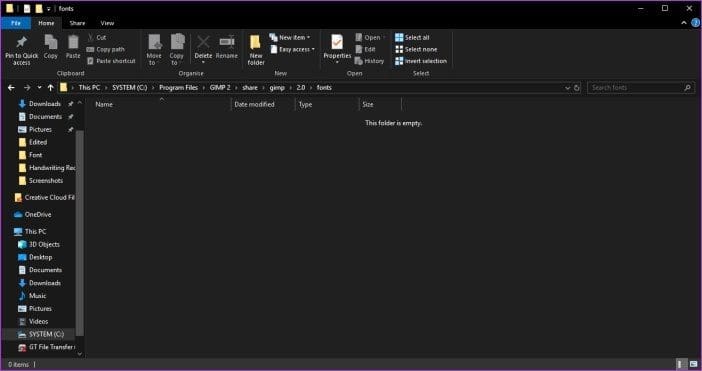Navigate to 2.0 breadcrumb
The image size is (702, 371).
point(300,88)
